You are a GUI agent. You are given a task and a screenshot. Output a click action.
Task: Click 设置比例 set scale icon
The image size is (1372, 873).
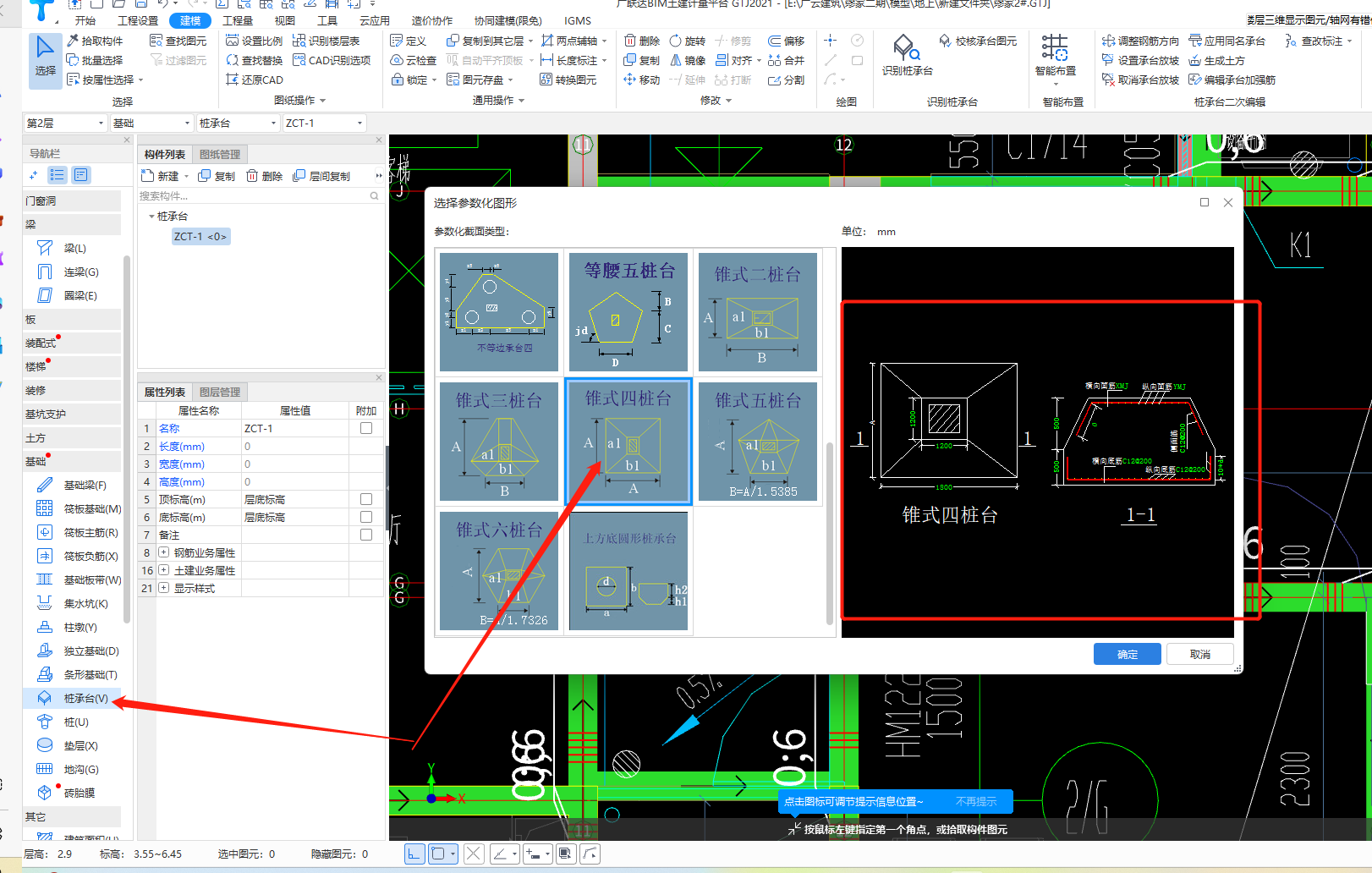[x=254, y=41]
